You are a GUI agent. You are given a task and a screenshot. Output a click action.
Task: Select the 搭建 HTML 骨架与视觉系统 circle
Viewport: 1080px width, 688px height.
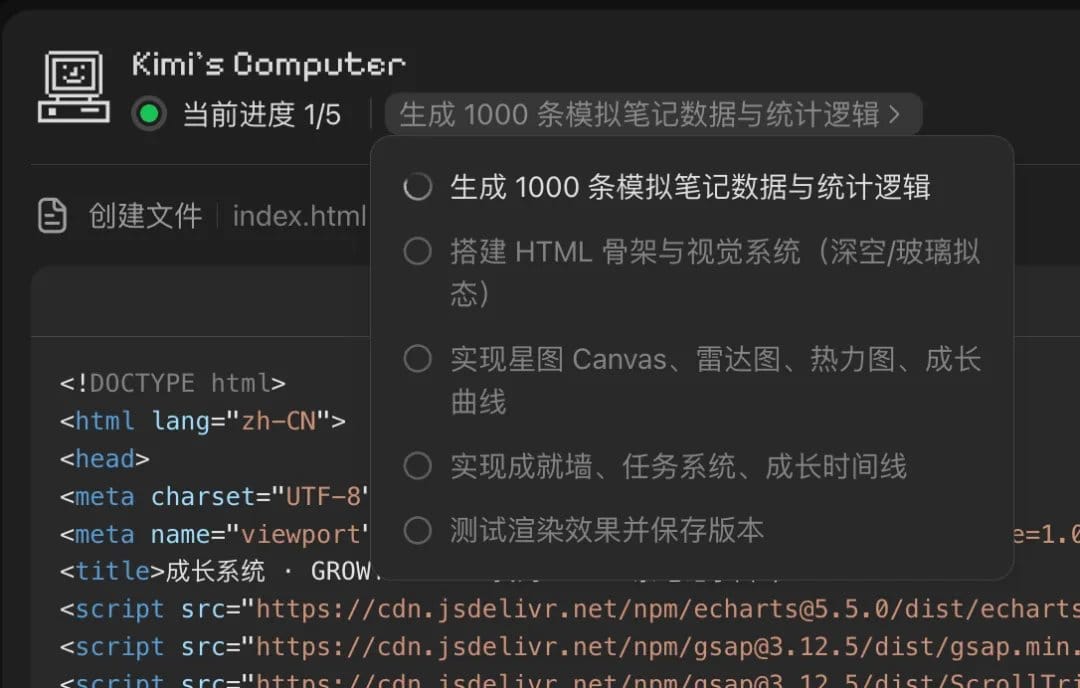pos(417,251)
